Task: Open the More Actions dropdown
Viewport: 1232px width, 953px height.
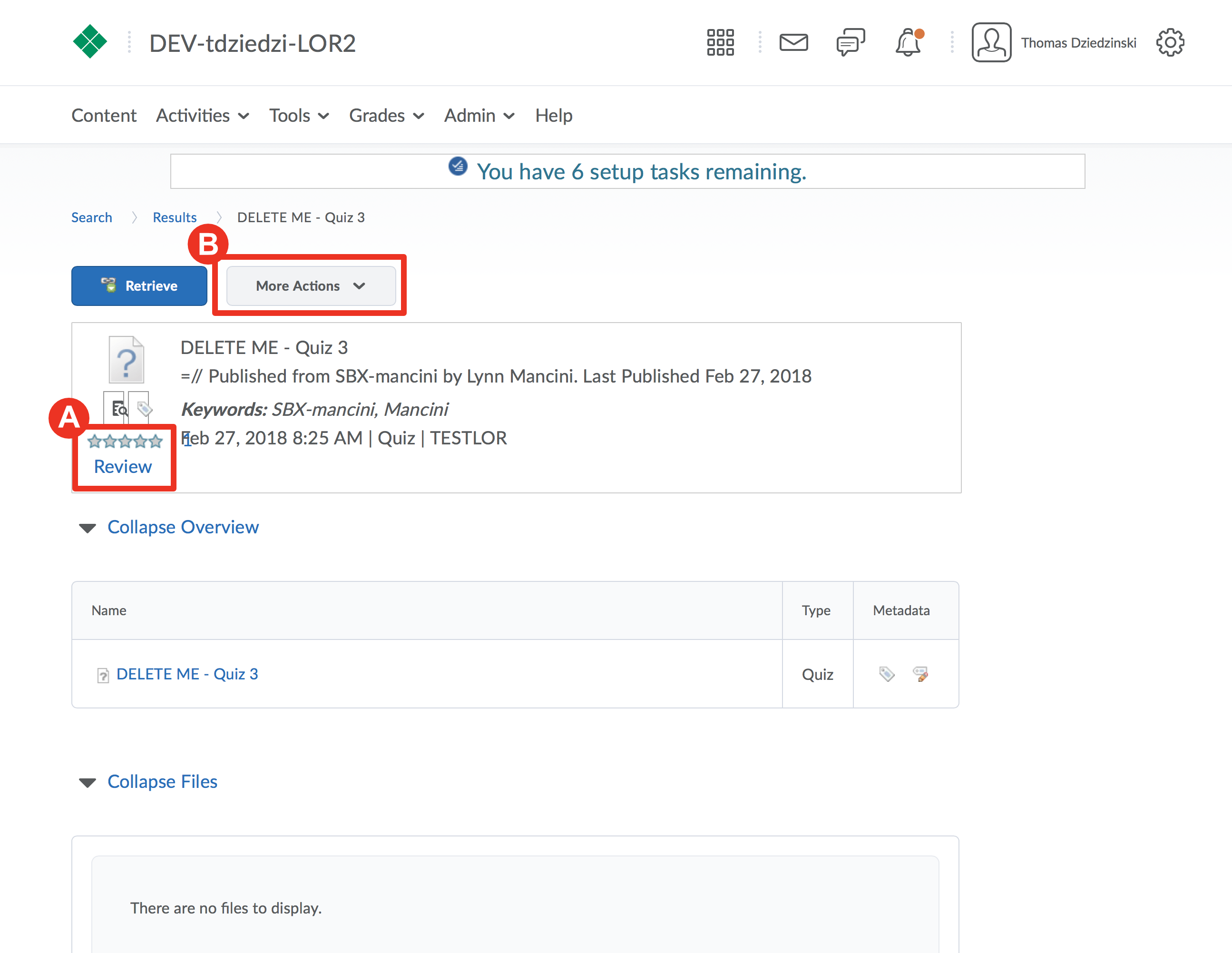Action: [311, 286]
